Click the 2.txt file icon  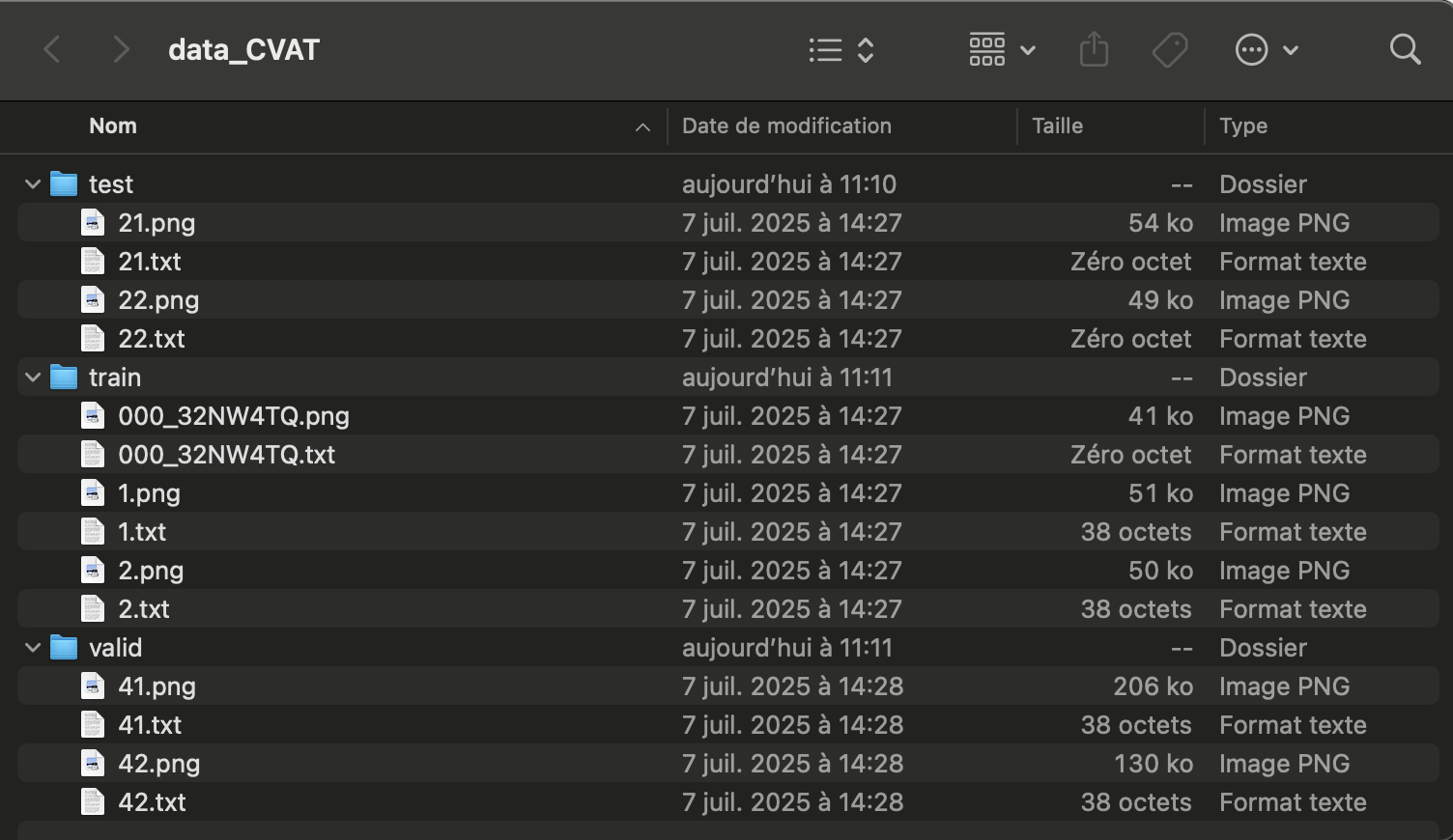pos(93,608)
